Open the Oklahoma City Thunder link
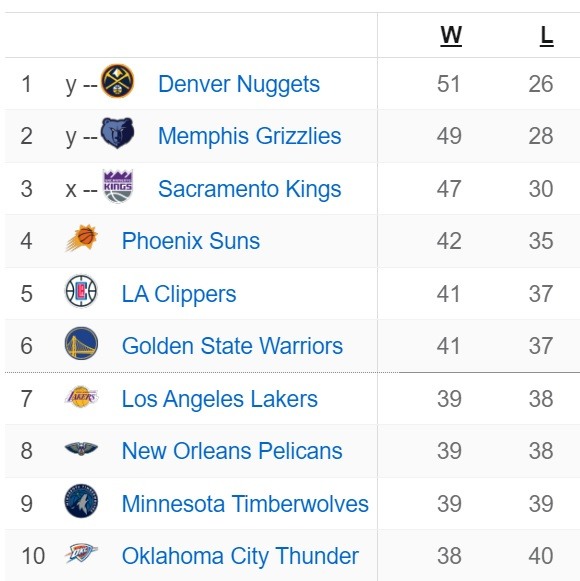Screen dimensions: 580x581 tap(241, 556)
